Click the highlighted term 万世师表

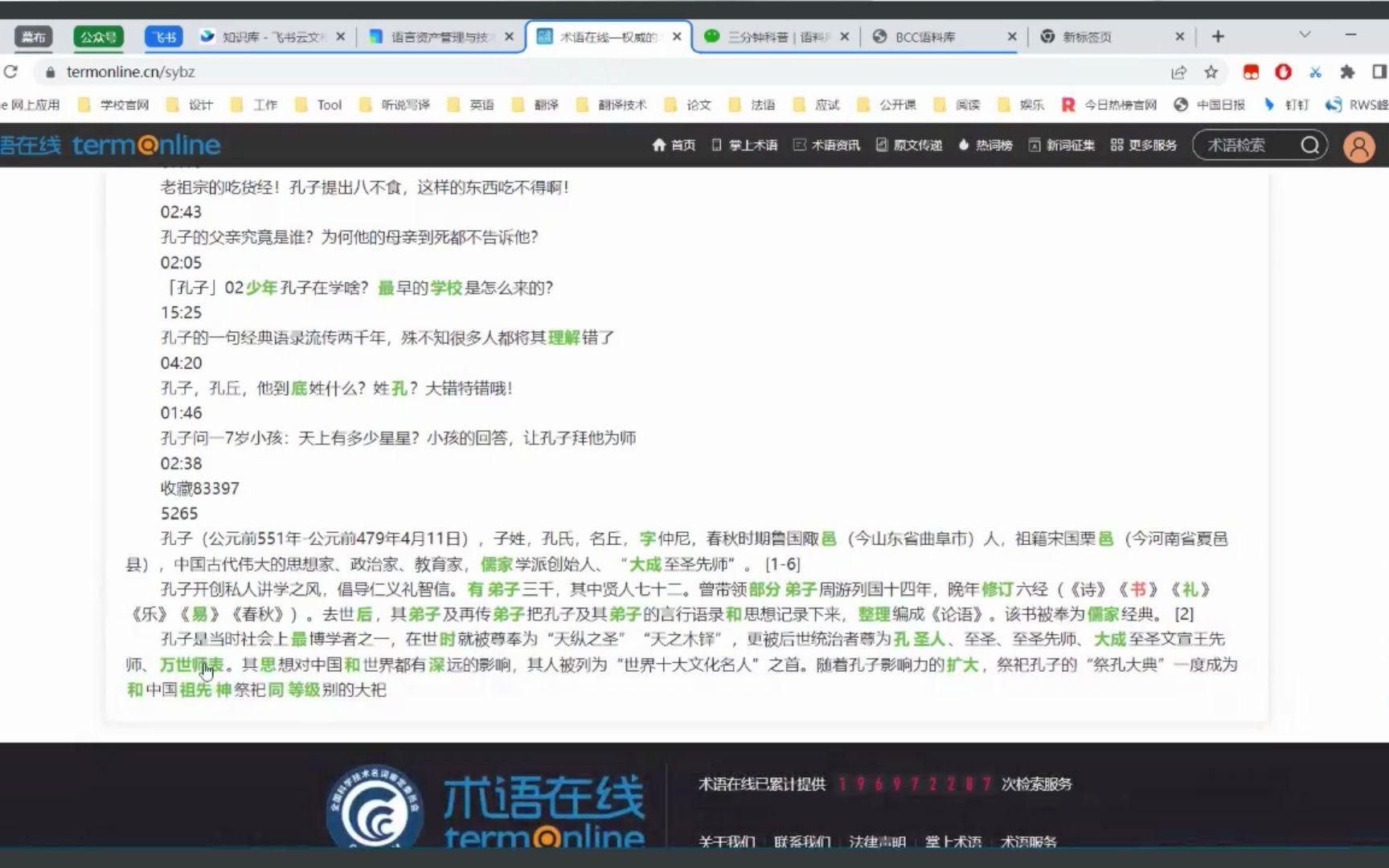(x=191, y=665)
